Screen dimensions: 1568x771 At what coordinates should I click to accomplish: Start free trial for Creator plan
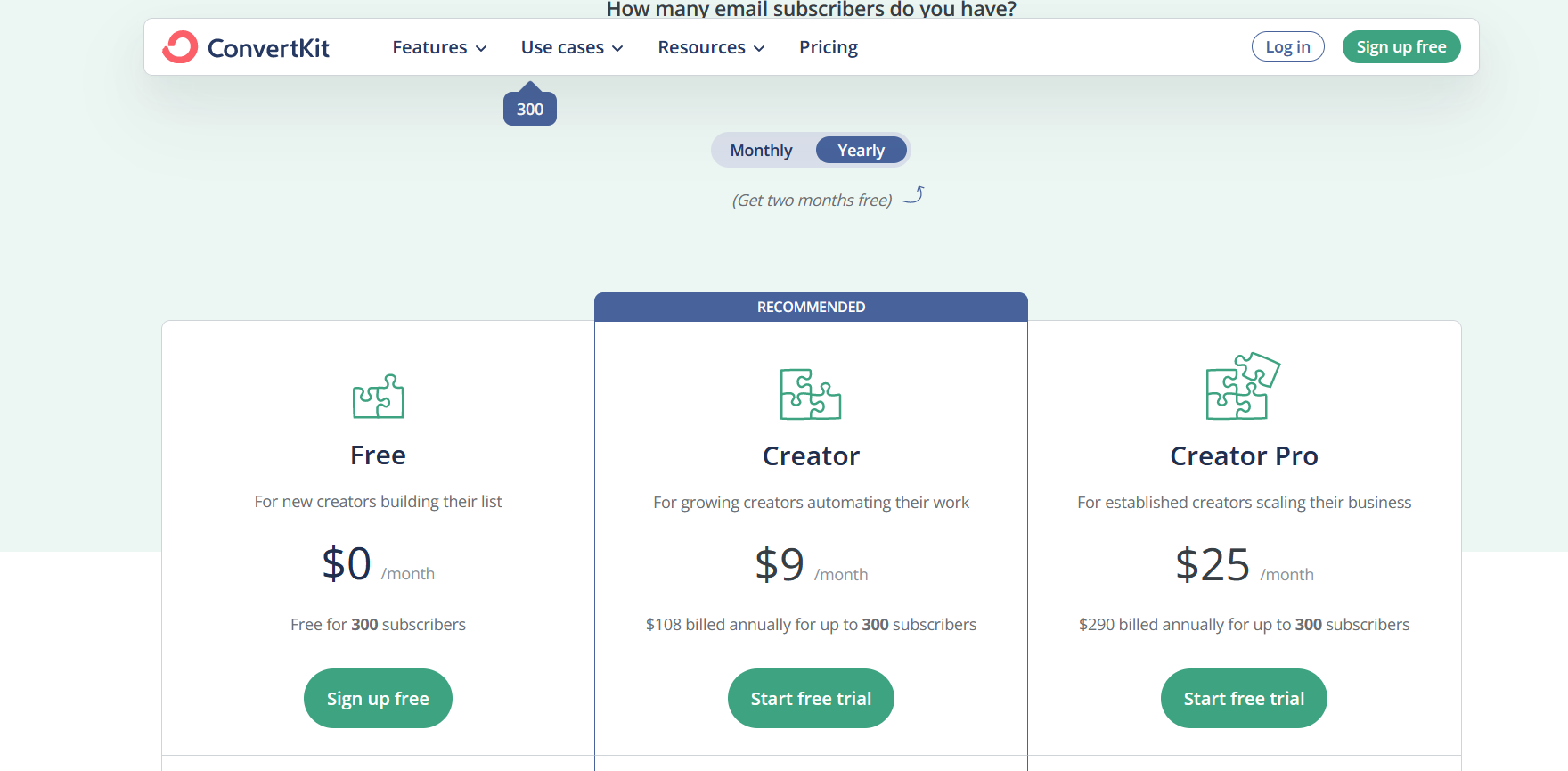click(x=811, y=698)
